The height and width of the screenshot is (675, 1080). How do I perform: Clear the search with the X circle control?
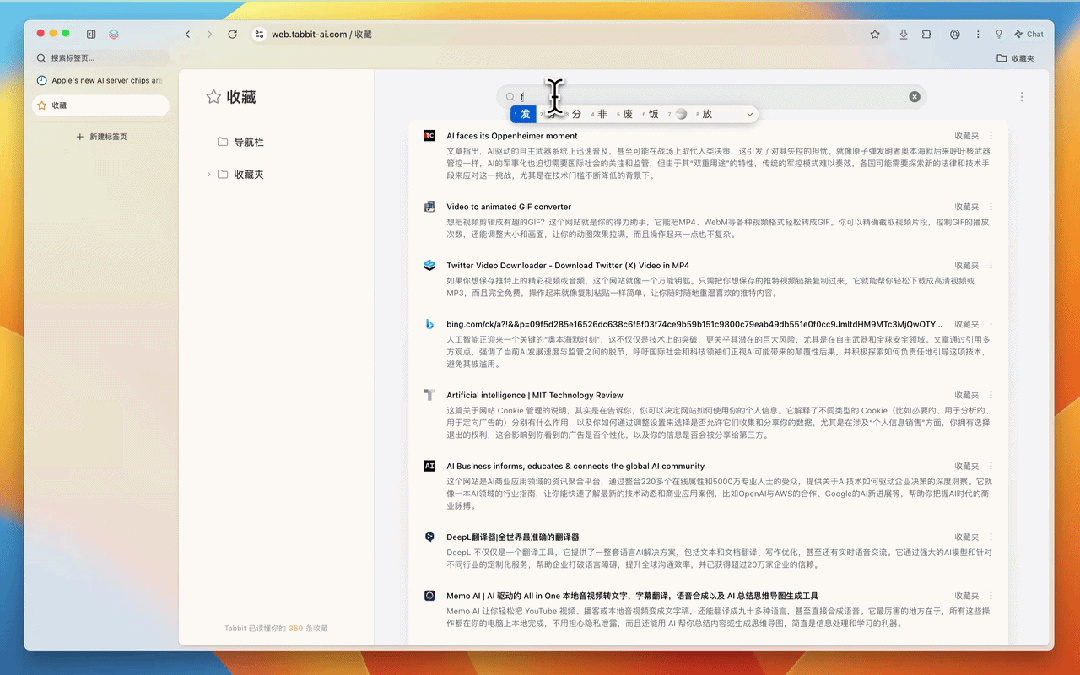(914, 96)
